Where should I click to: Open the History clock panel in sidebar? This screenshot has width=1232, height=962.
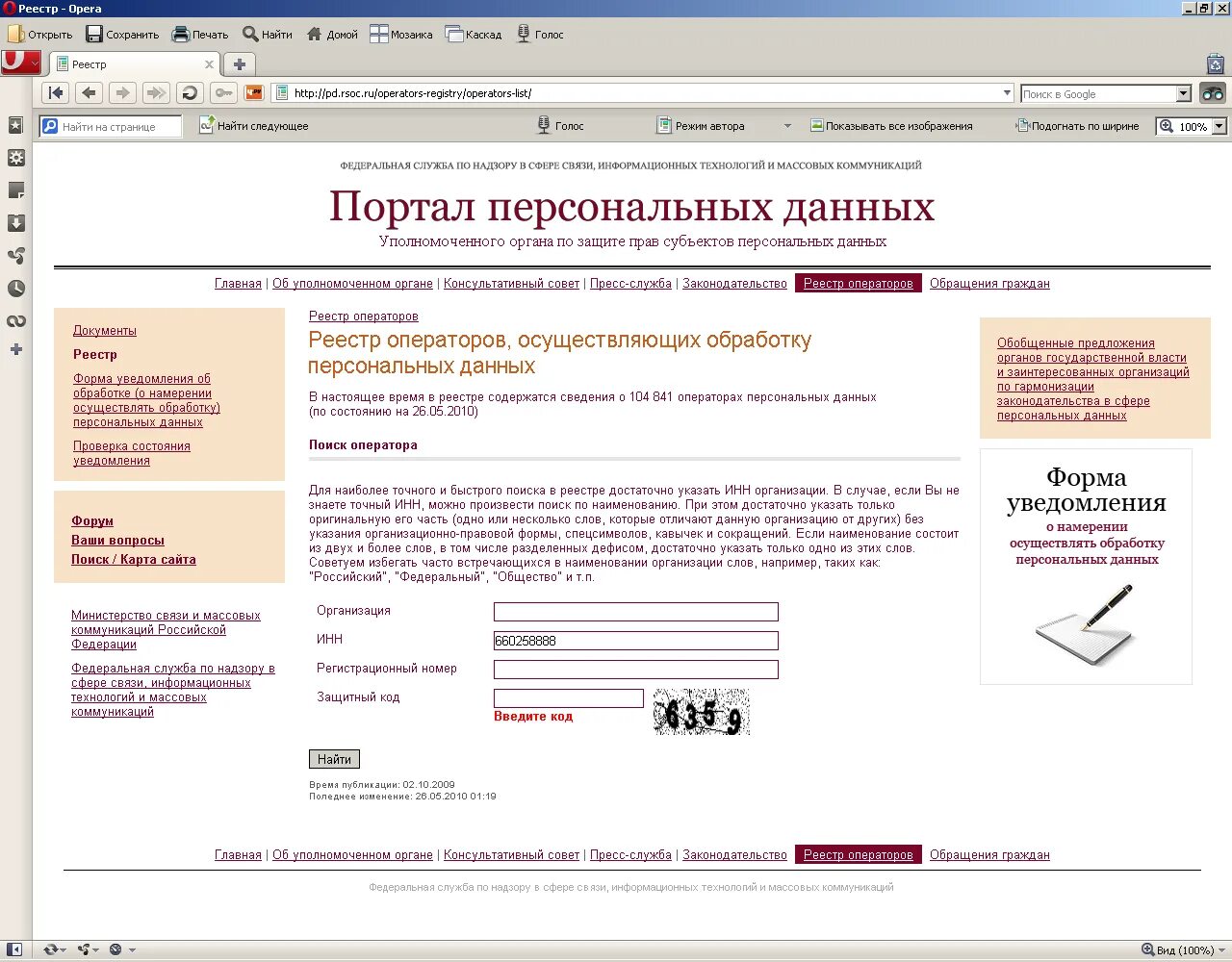[15, 289]
